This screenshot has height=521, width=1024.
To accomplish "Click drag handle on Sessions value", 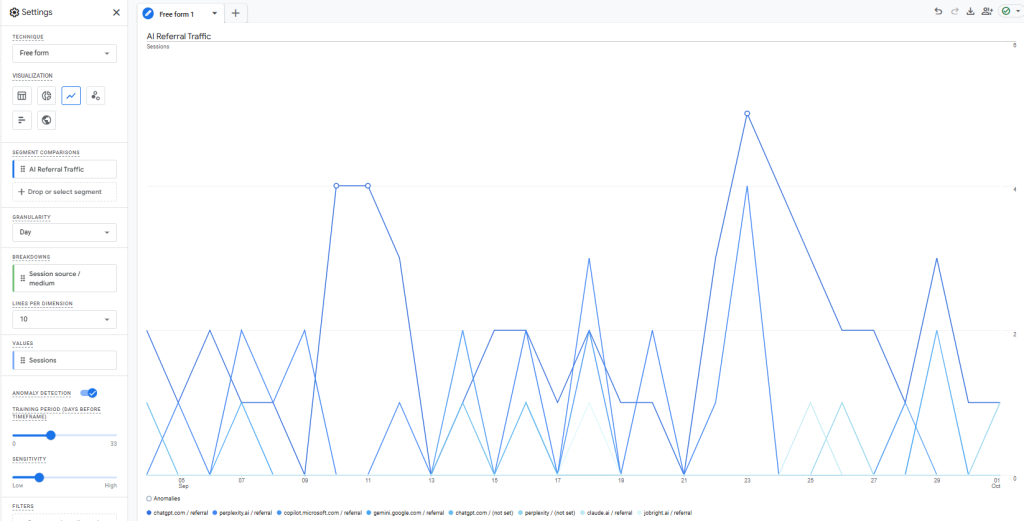I will (23, 360).
